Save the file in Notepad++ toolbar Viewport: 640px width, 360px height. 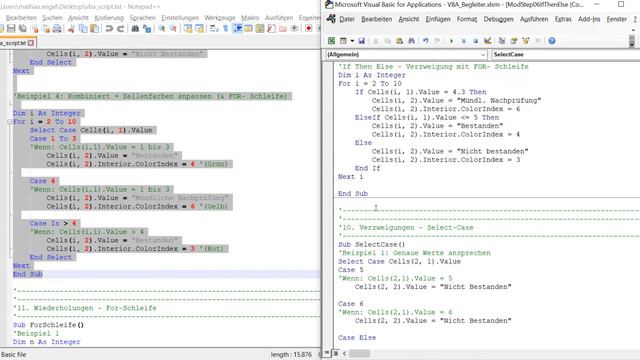[x=11, y=29]
